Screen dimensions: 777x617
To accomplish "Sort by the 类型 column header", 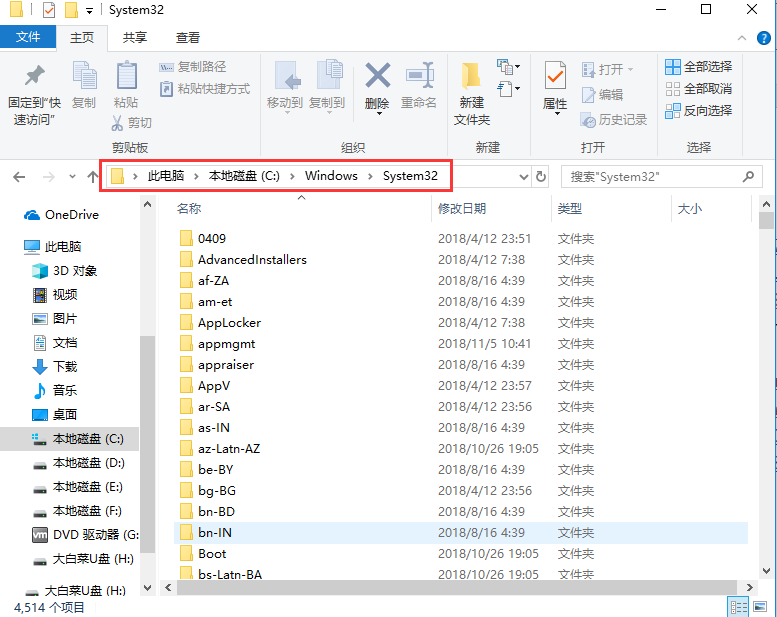I will [x=570, y=209].
